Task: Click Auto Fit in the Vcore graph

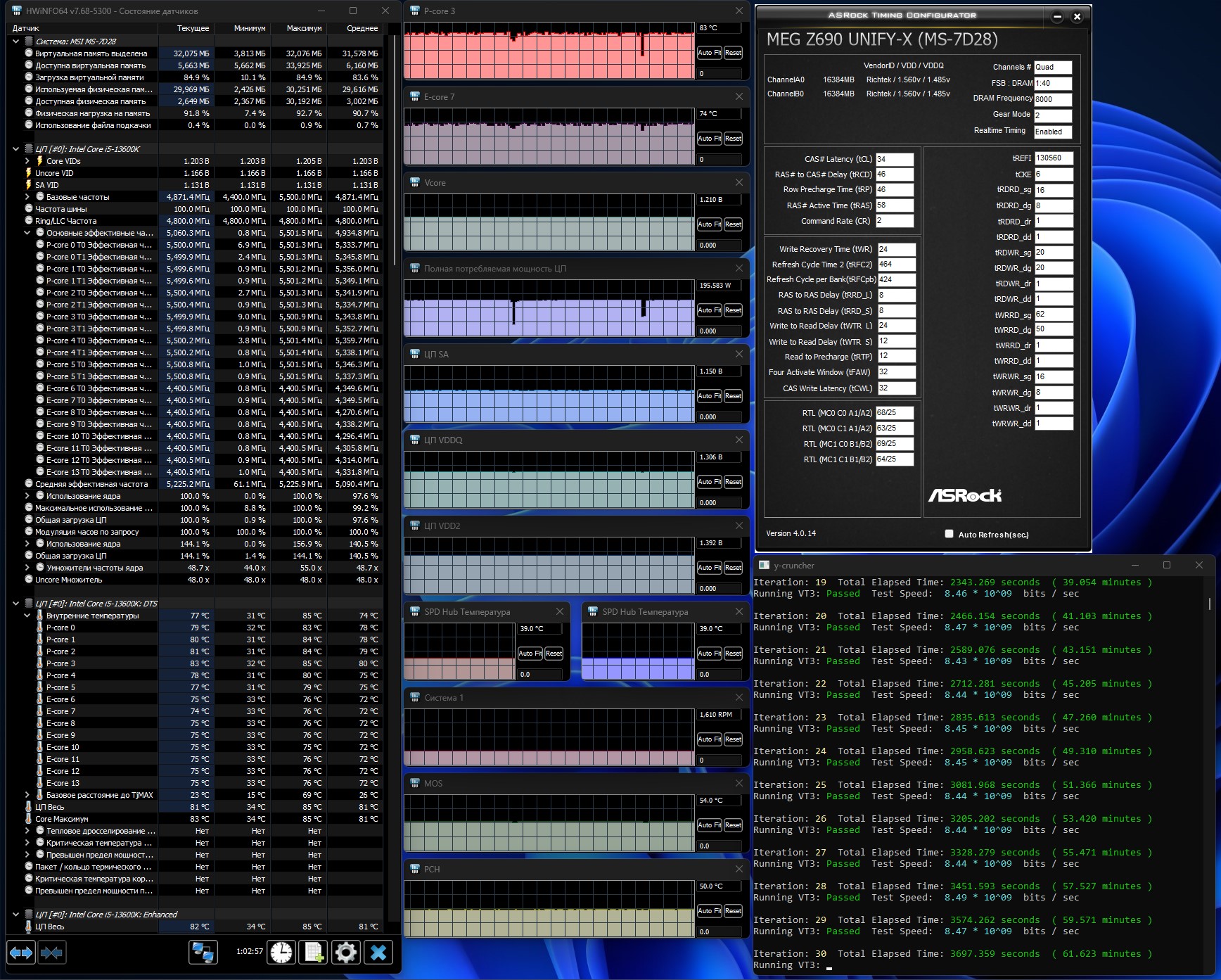Action: click(x=709, y=224)
